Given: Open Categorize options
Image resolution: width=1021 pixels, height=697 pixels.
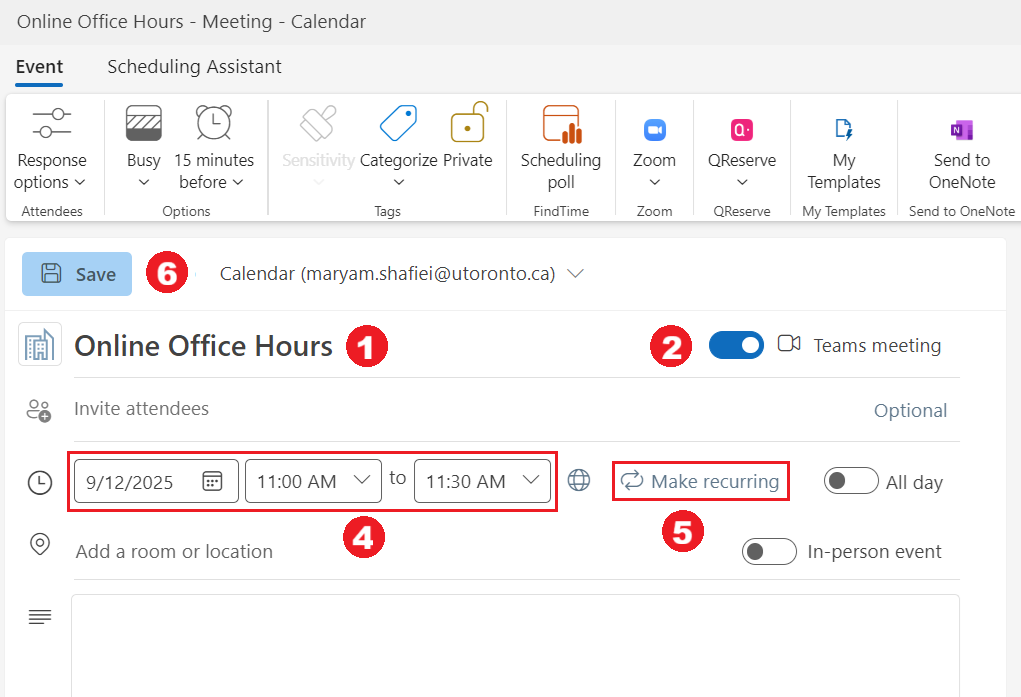Looking at the screenshot, I should [x=398, y=150].
